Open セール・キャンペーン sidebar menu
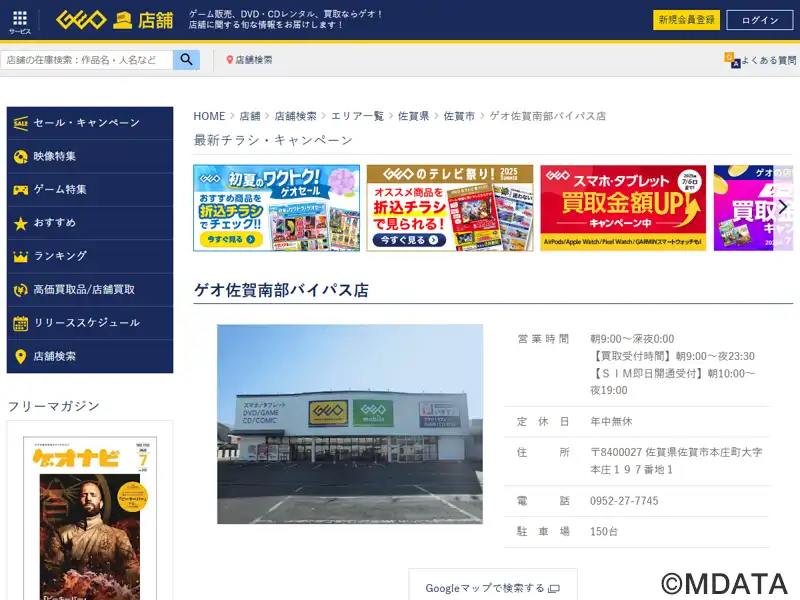The height and width of the screenshot is (600, 800). pyautogui.click(x=90, y=123)
